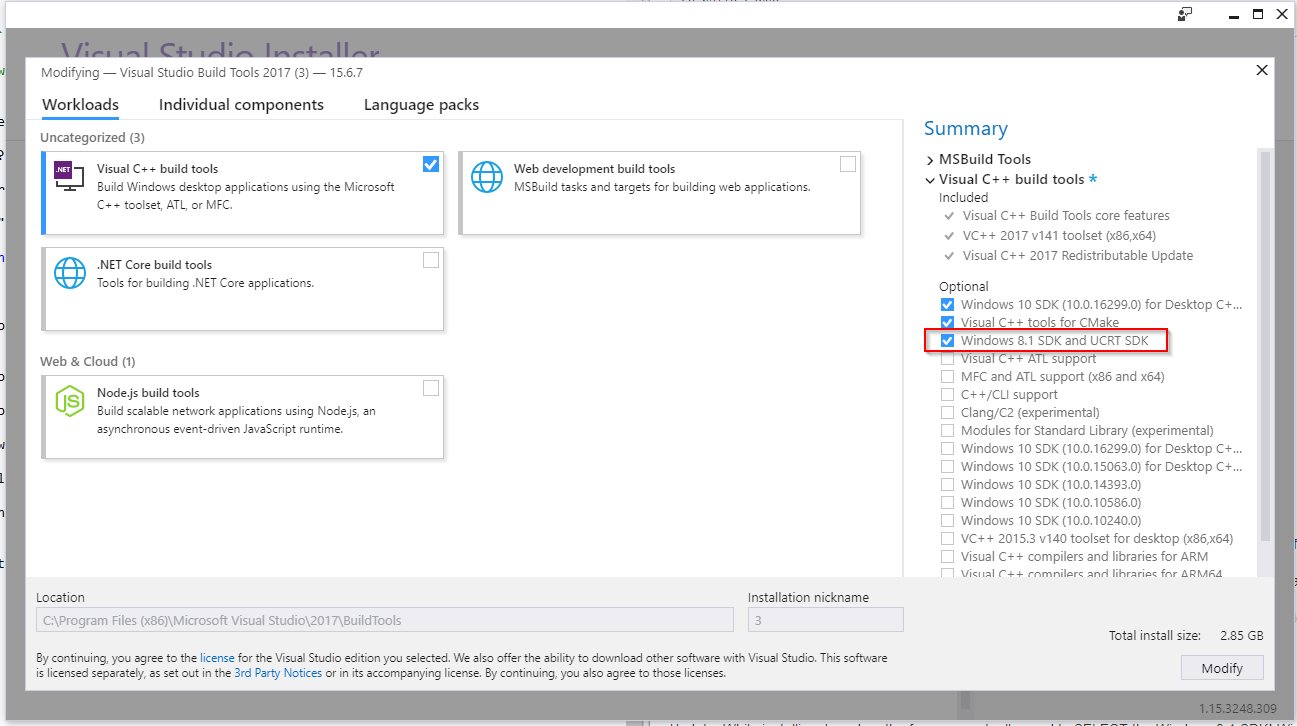The height and width of the screenshot is (726, 1297).
Task: Open the license link
Action: pyautogui.click(x=217, y=658)
